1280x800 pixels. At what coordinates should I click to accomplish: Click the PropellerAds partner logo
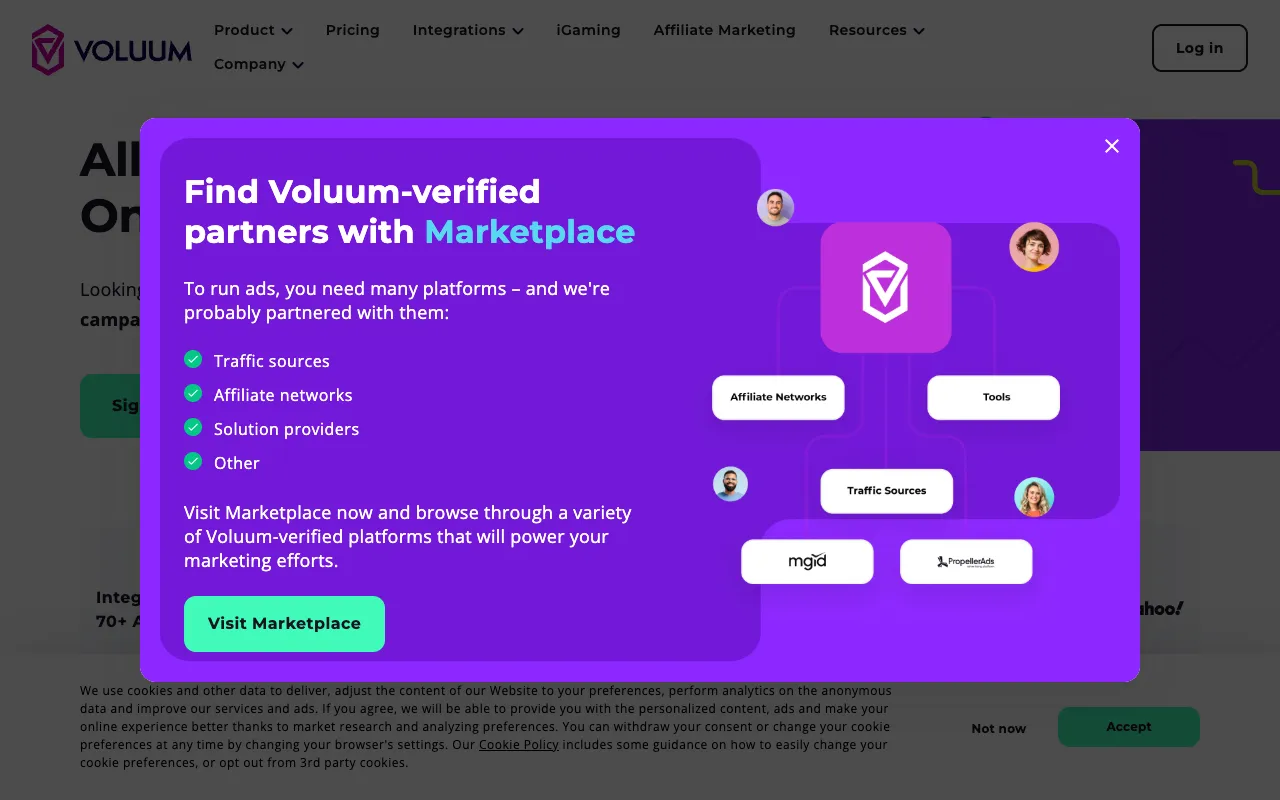(965, 561)
